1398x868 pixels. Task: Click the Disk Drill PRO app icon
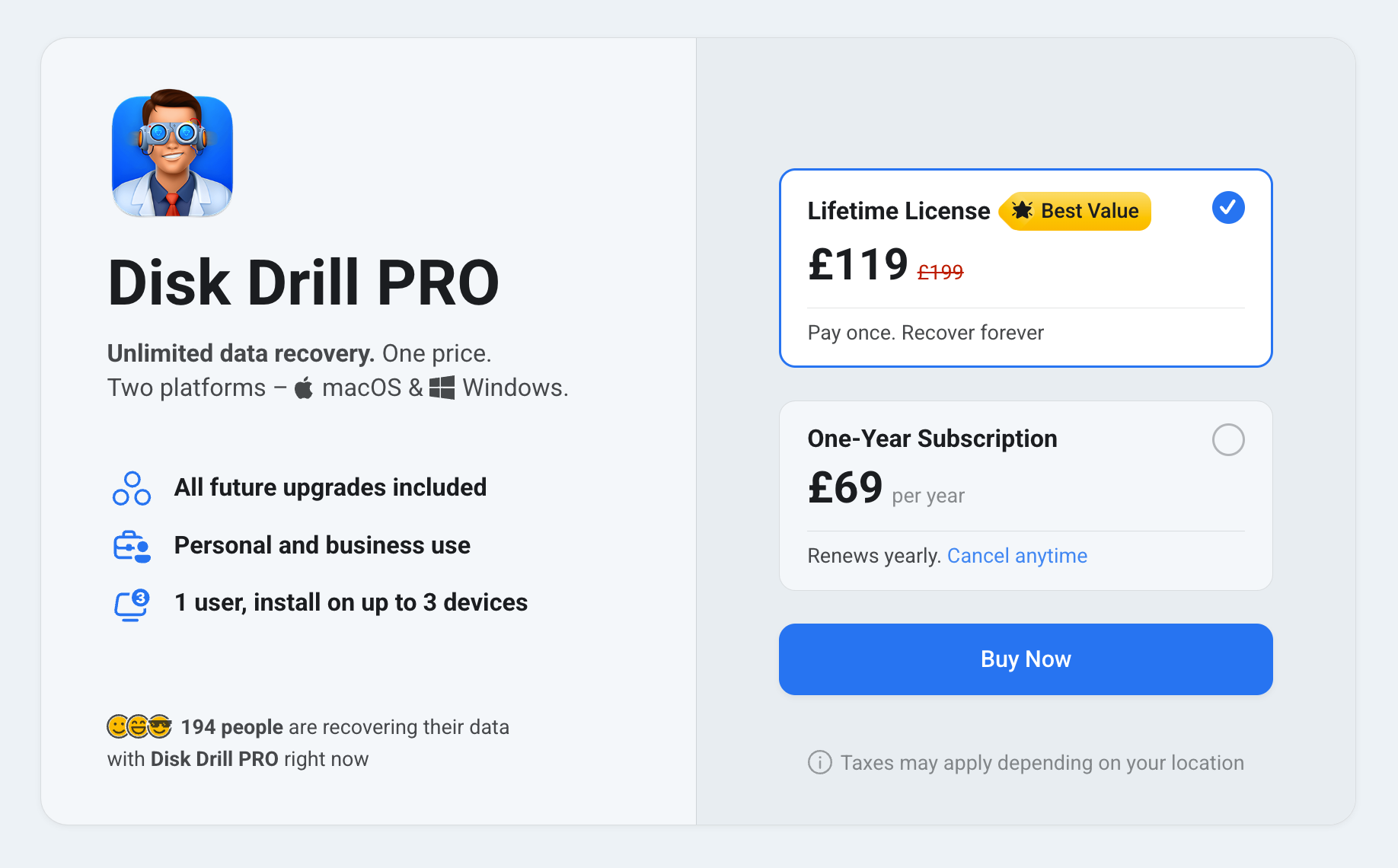click(x=172, y=154)
